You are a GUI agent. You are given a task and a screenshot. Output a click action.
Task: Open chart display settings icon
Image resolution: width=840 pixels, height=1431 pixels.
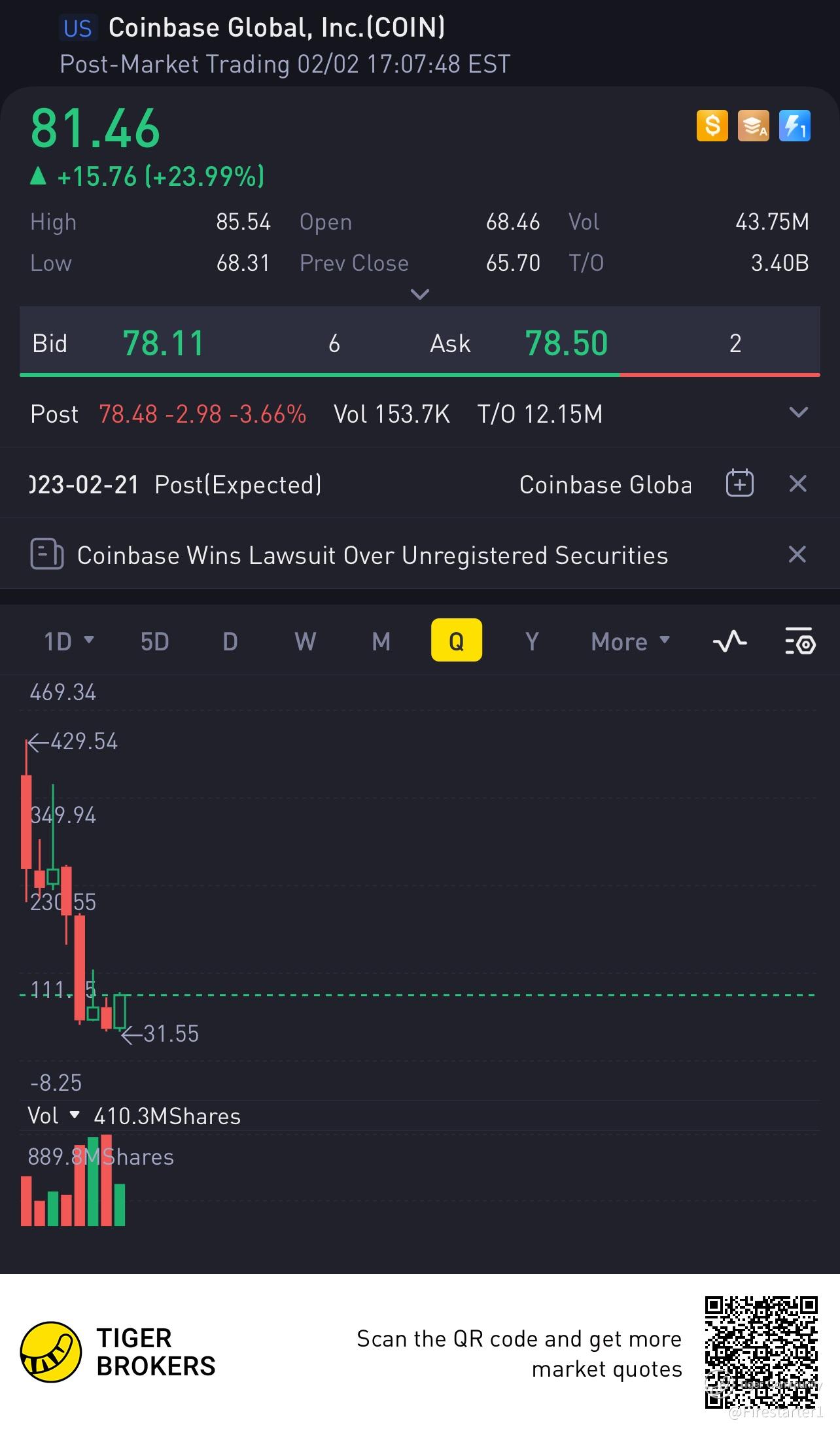coord(799,641)
